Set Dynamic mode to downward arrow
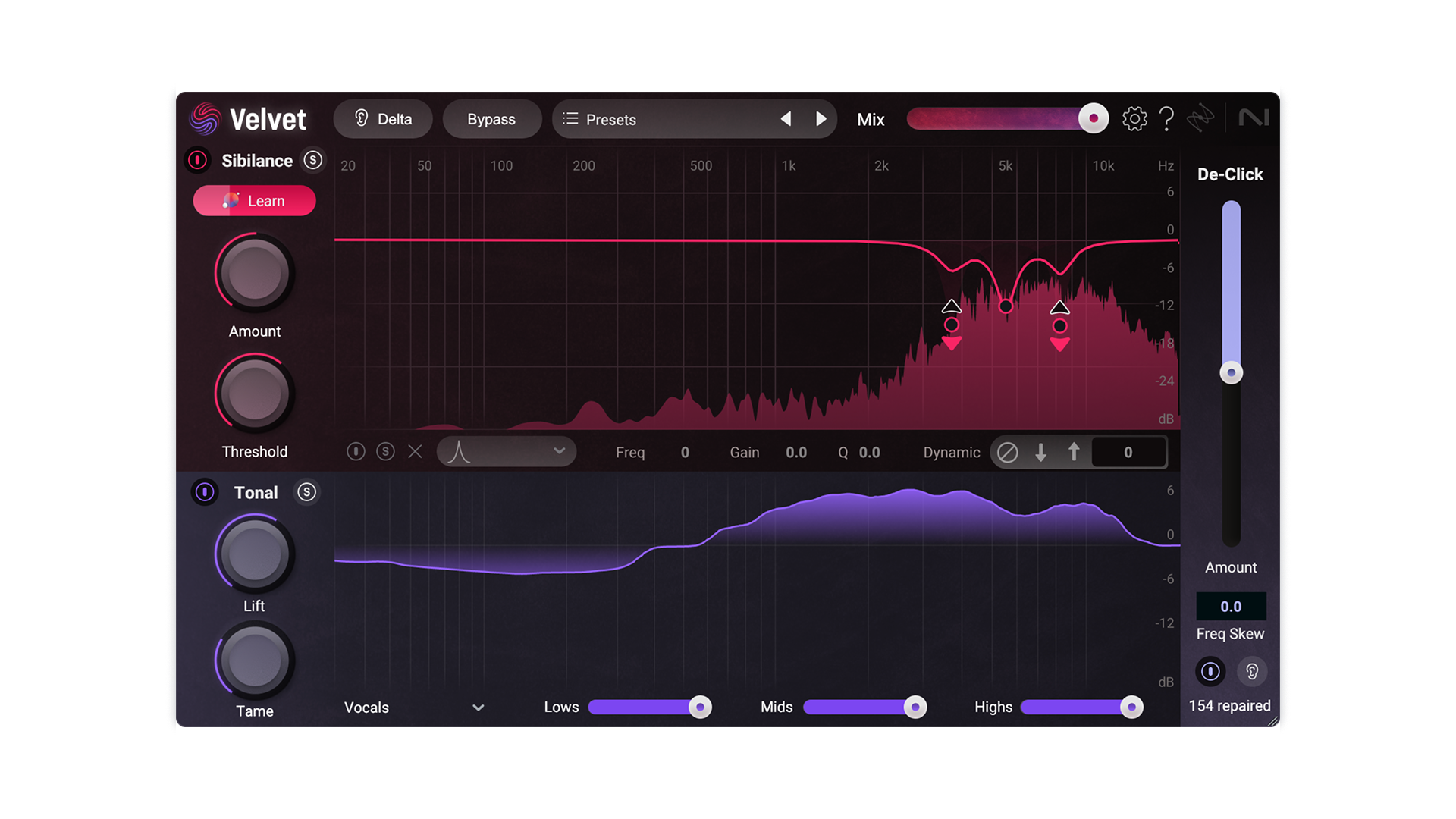 click(1040, 453)
